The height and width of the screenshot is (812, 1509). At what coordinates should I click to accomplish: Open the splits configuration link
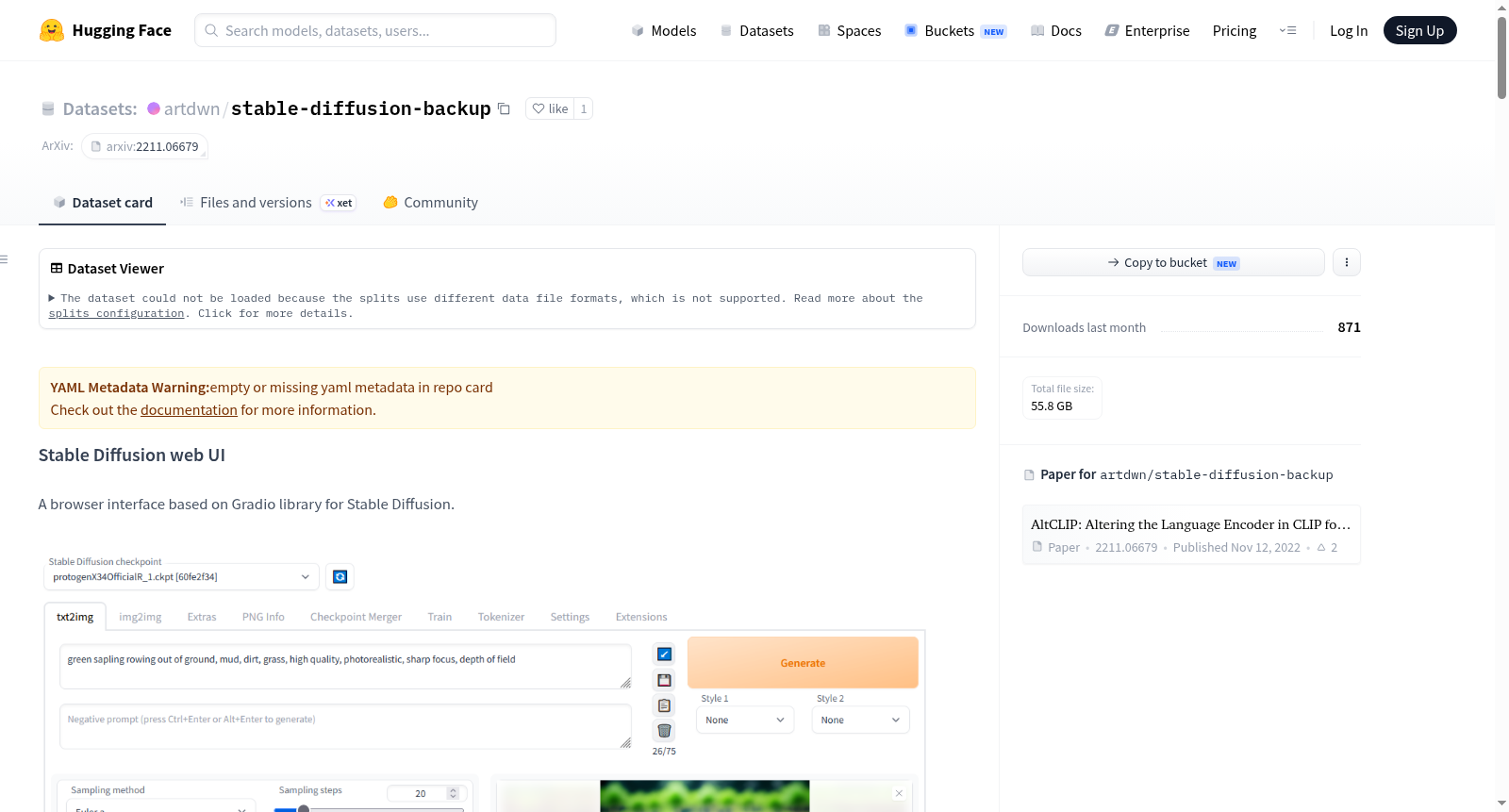(116, 314)
